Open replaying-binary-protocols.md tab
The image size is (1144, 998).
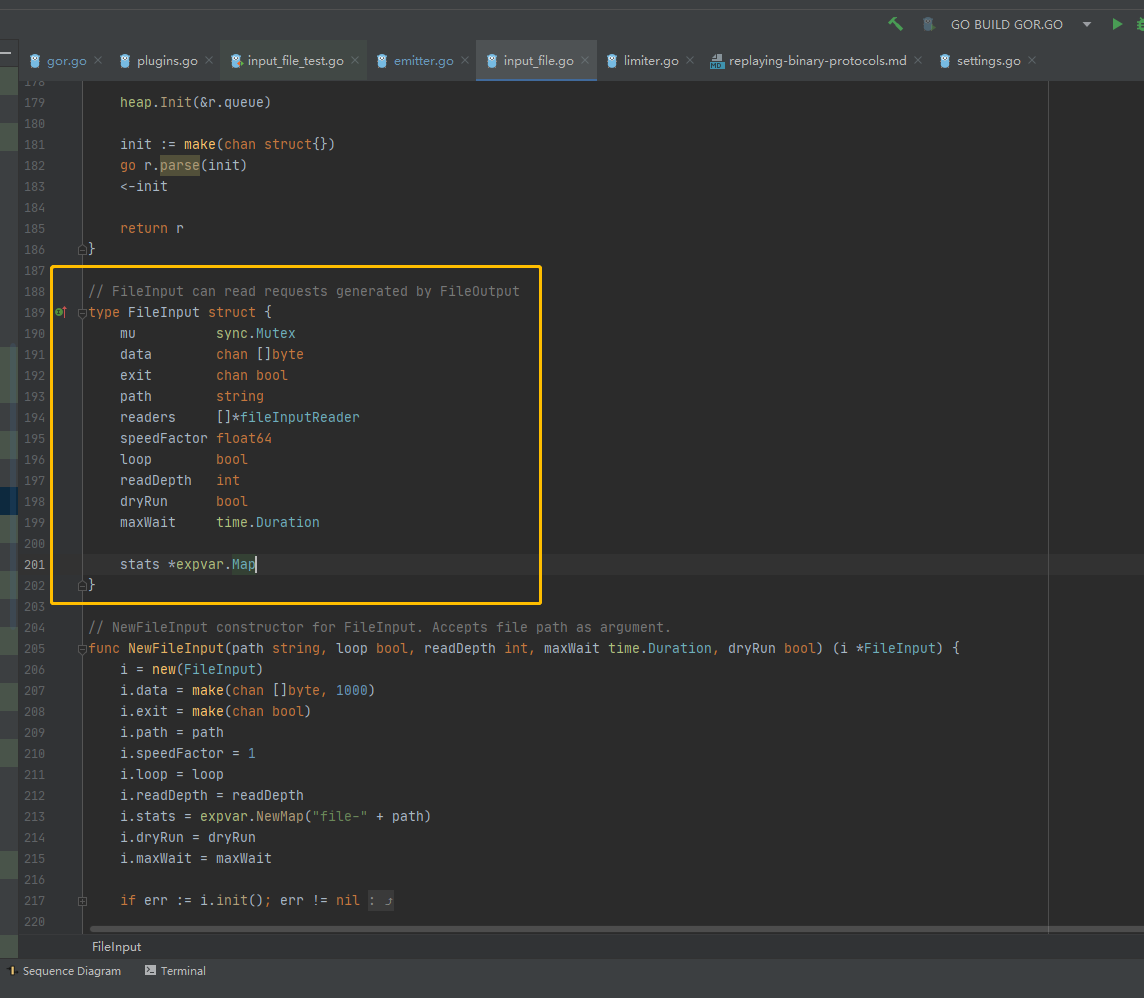point(818,61)
